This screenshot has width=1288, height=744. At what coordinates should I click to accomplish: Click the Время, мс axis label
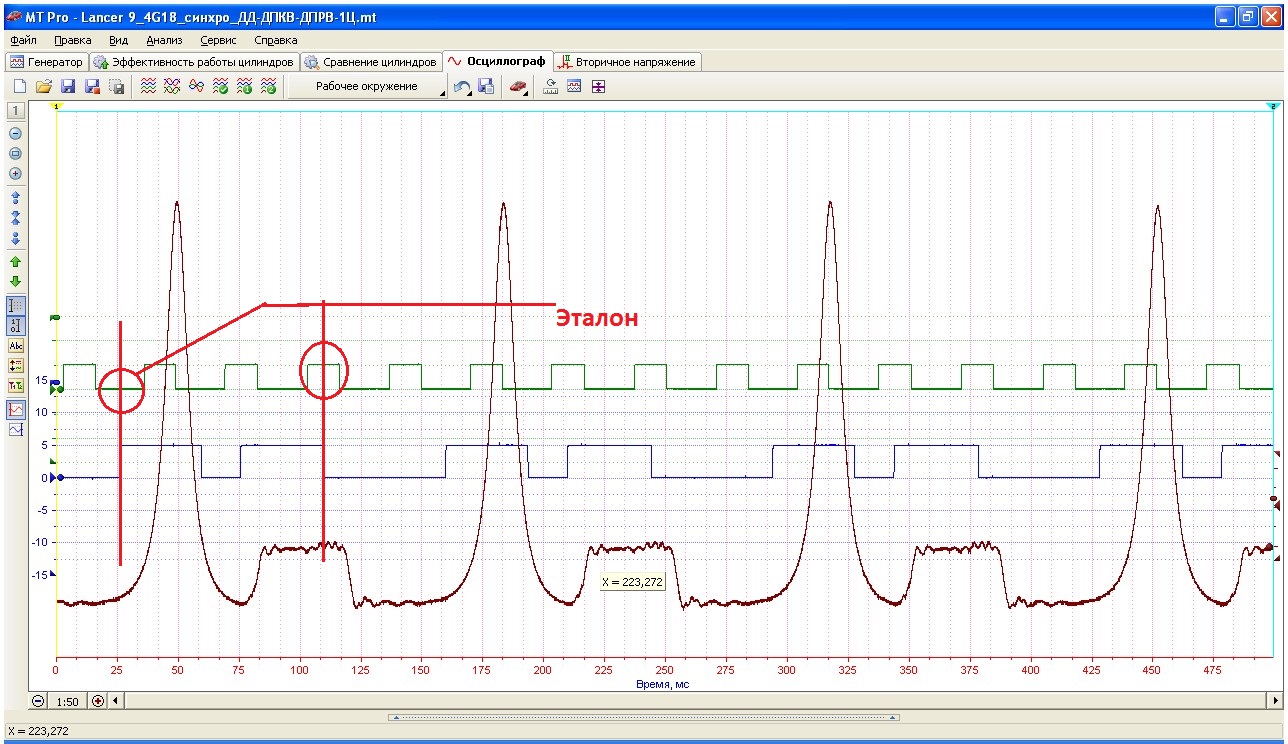click(662, 685)
